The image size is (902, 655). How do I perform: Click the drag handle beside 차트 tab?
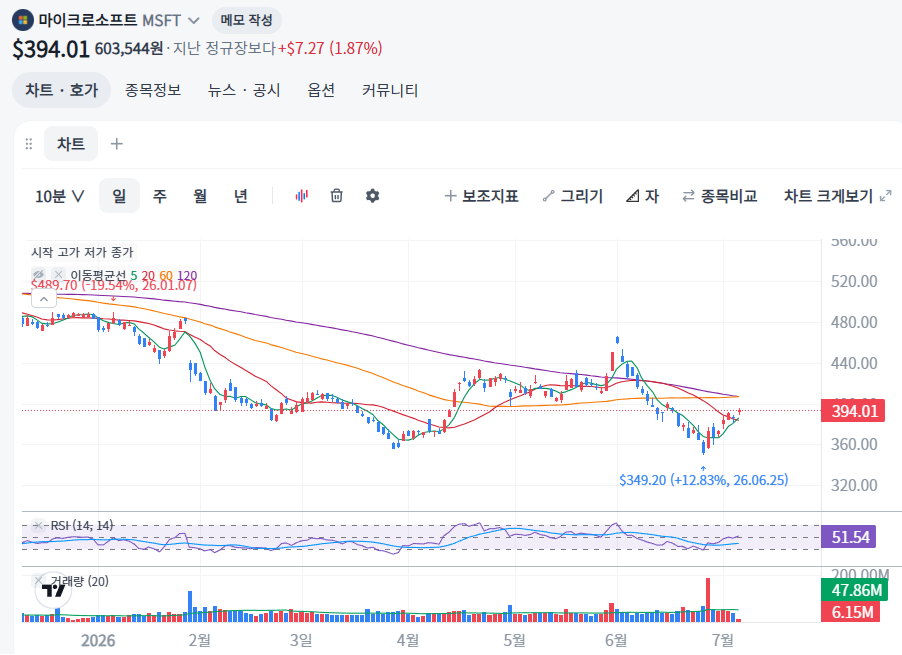pos(29,144)
